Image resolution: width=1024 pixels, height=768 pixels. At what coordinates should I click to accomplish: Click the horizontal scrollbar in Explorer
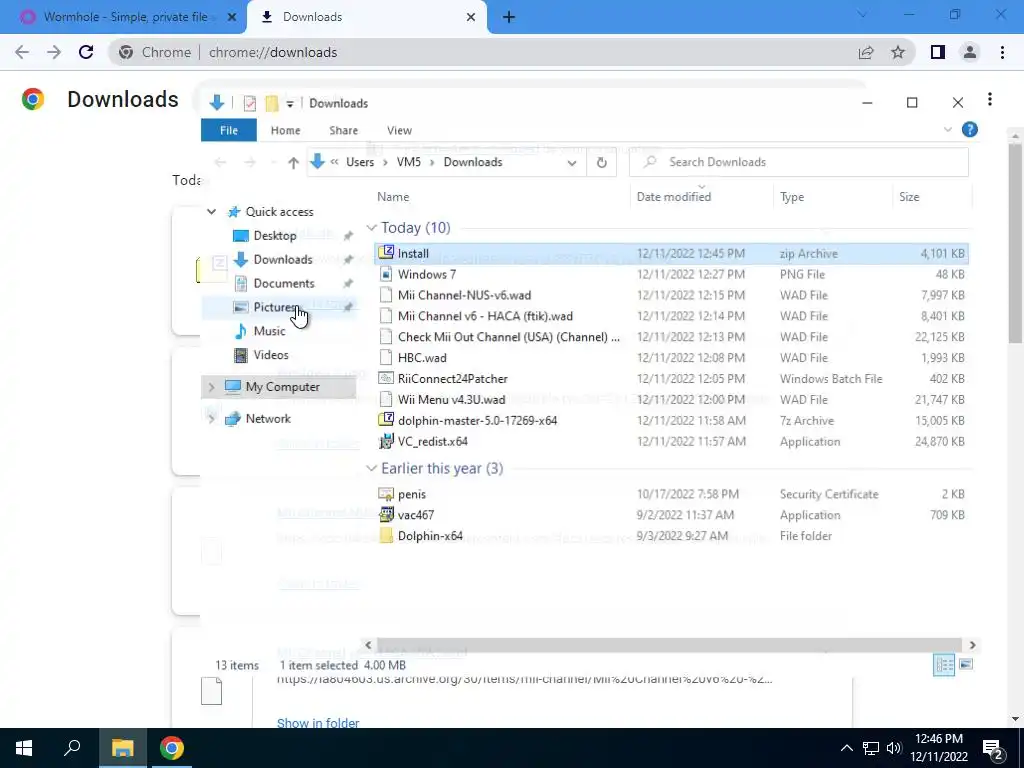pyautogui.click(x=669, y=645)
